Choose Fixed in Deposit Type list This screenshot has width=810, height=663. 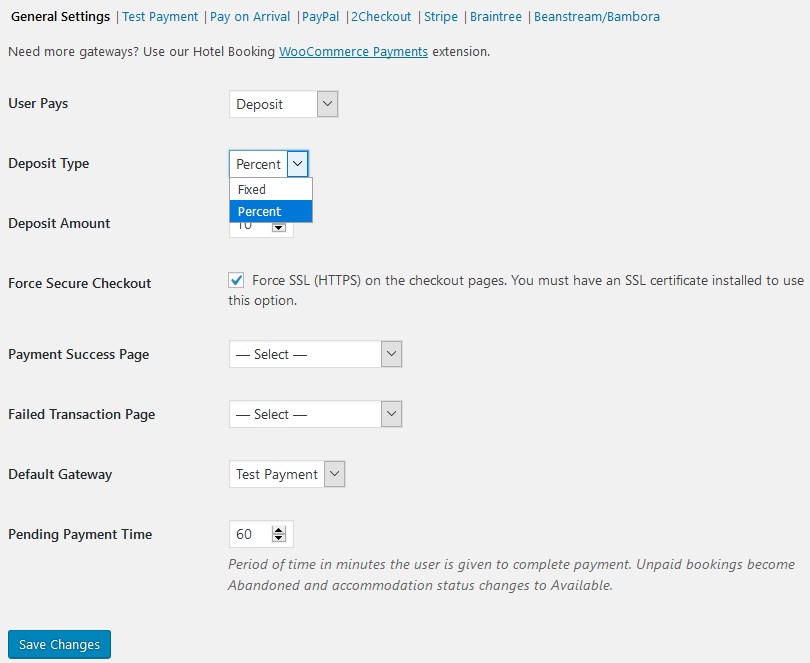coord(271,189)
